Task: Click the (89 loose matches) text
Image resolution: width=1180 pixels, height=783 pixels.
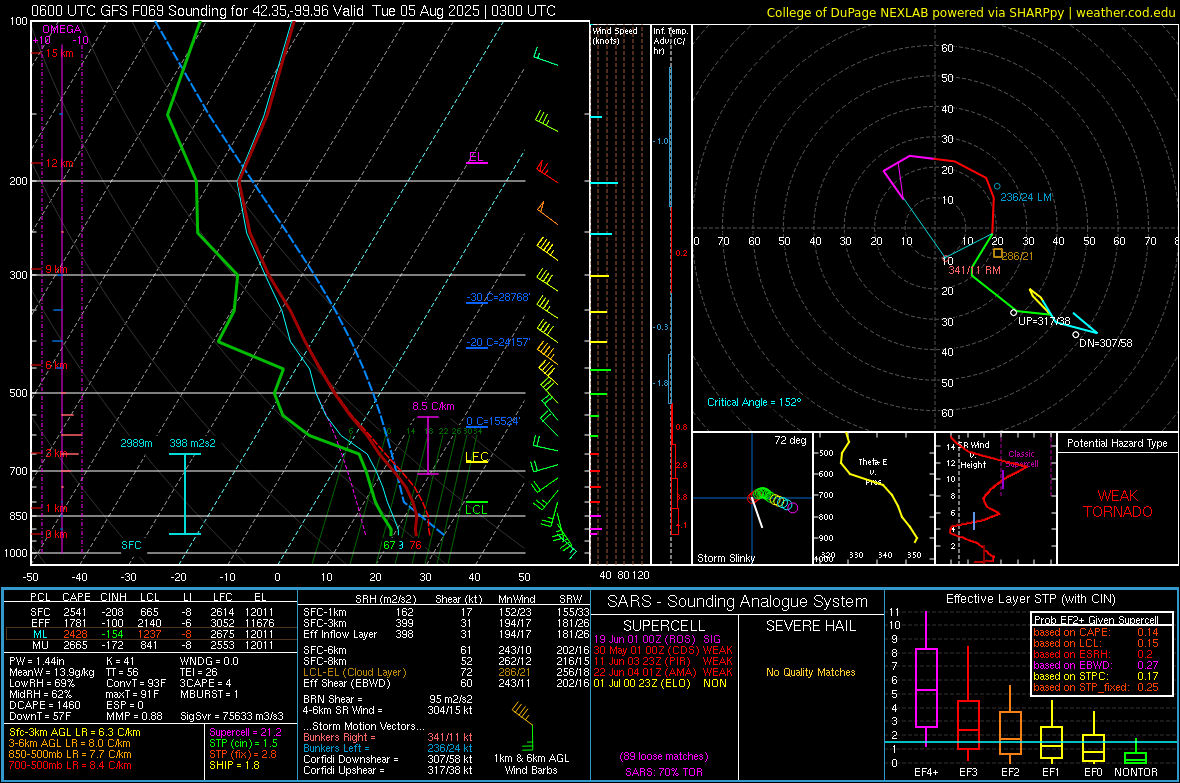Action: 664,757
